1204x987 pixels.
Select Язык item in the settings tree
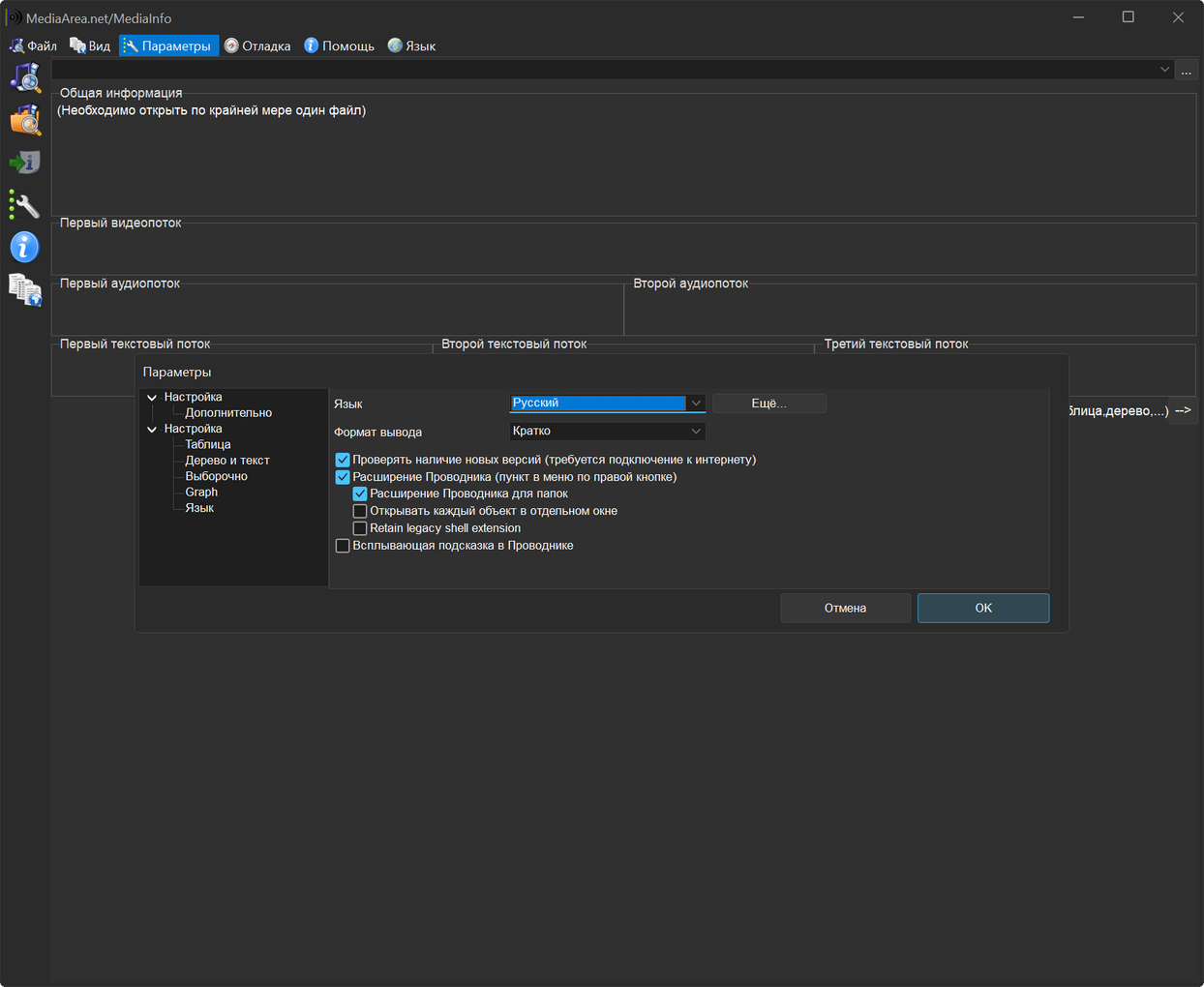(x=199, y=508)
